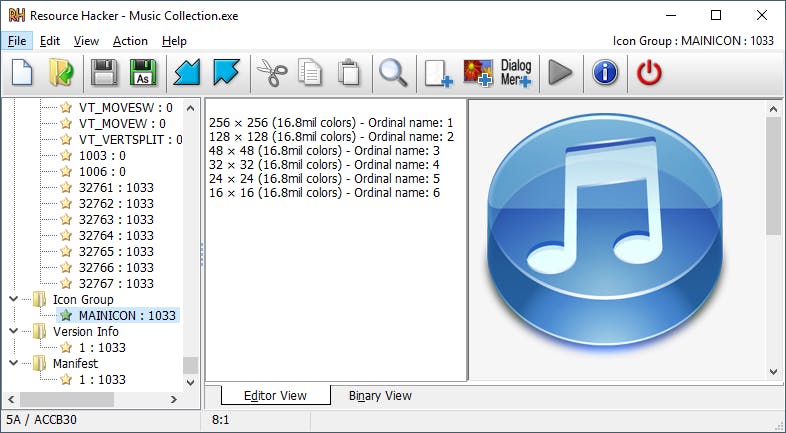
Task: Select 32762 : 1033 in the tree
Action: coord(116,203)
